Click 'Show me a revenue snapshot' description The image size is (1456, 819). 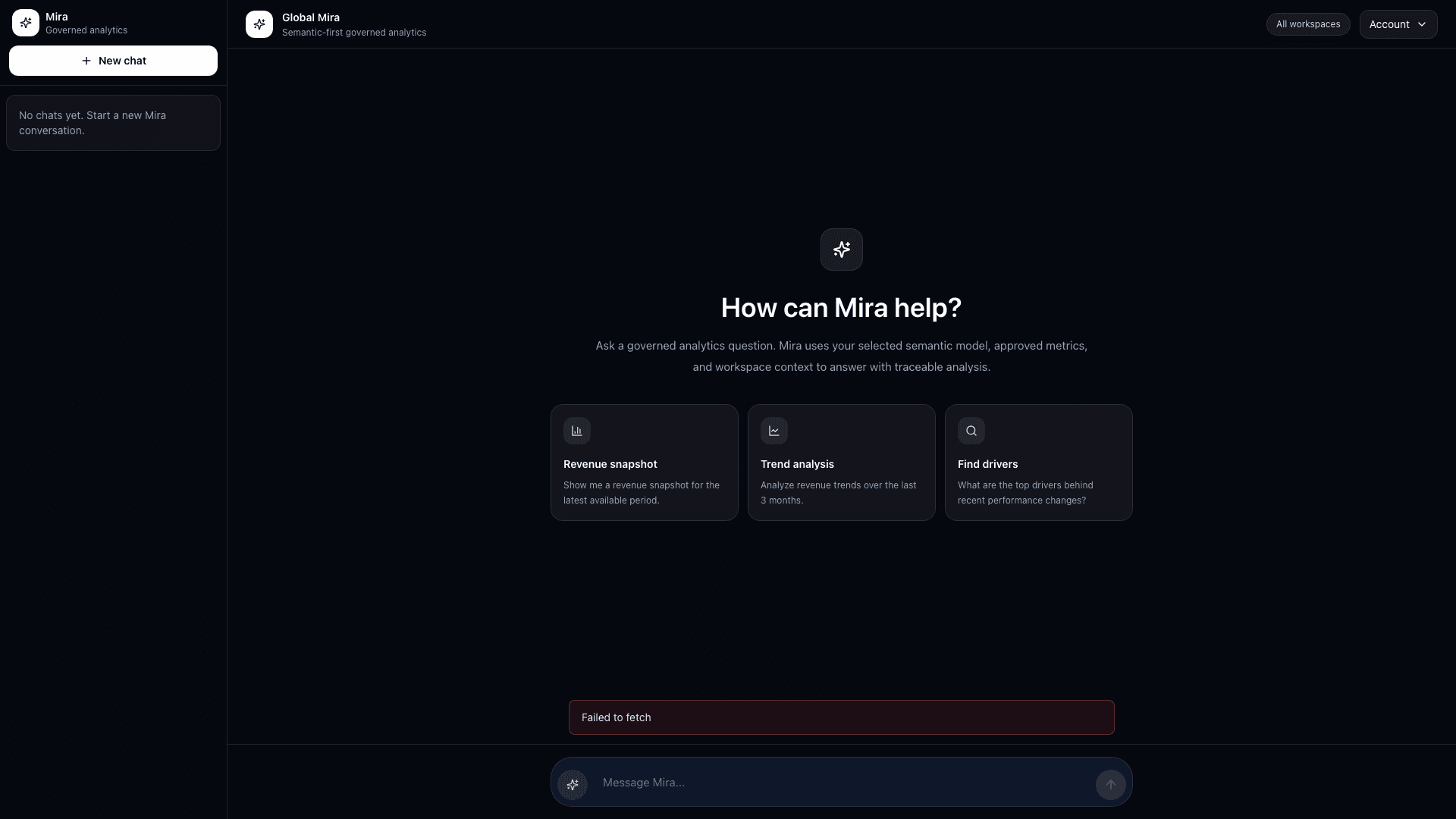[x=642, y=493]
